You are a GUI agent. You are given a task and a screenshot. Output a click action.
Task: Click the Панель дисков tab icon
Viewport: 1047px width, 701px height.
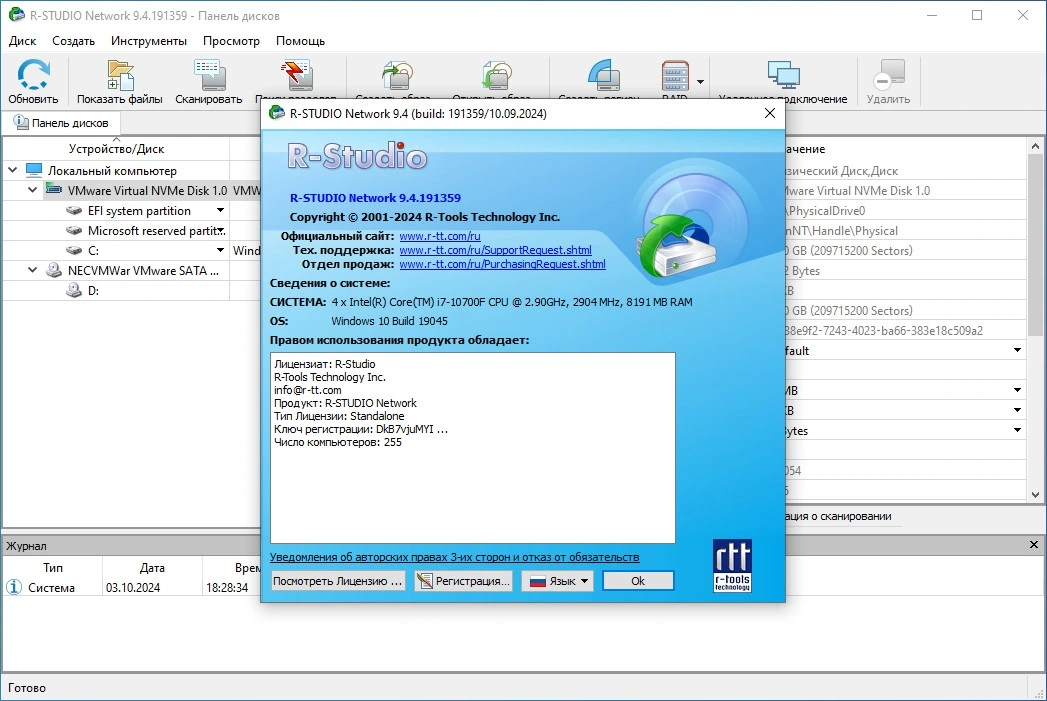[x=21, y=122]
